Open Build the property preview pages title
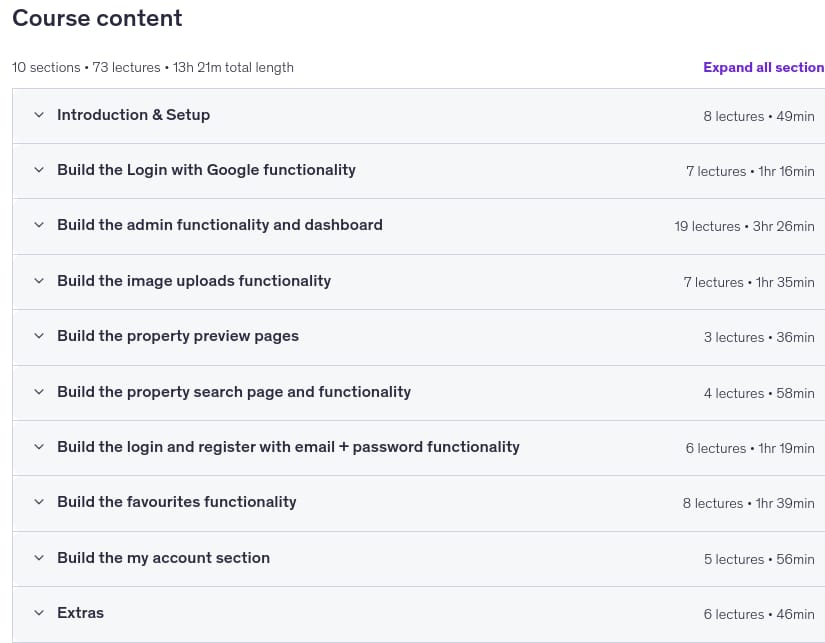 [x=178, y=336]
